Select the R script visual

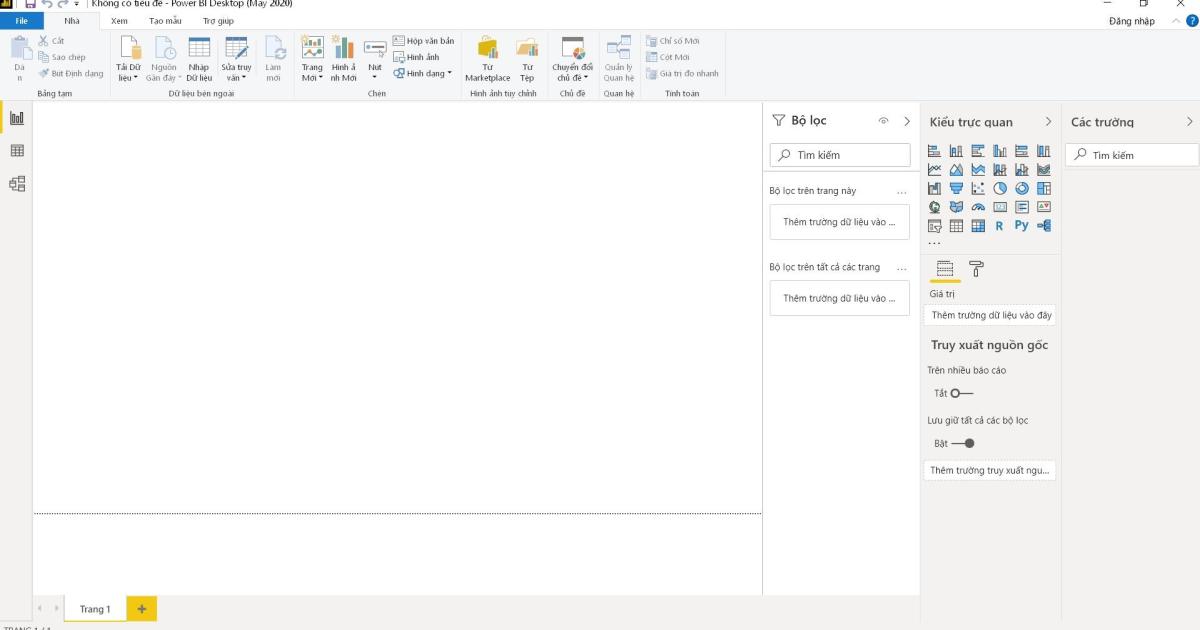coord(999,226)
